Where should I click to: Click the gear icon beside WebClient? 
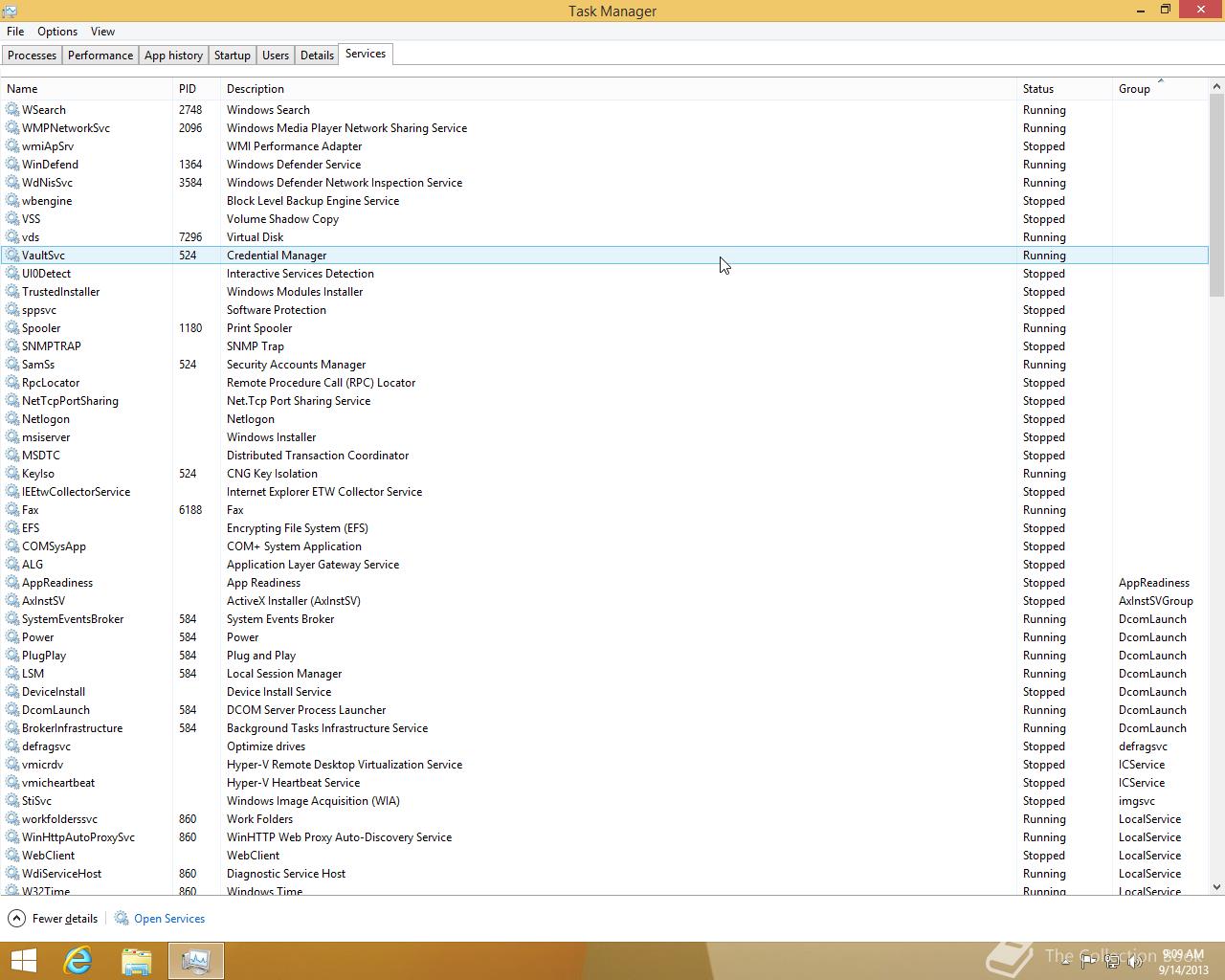12,856
